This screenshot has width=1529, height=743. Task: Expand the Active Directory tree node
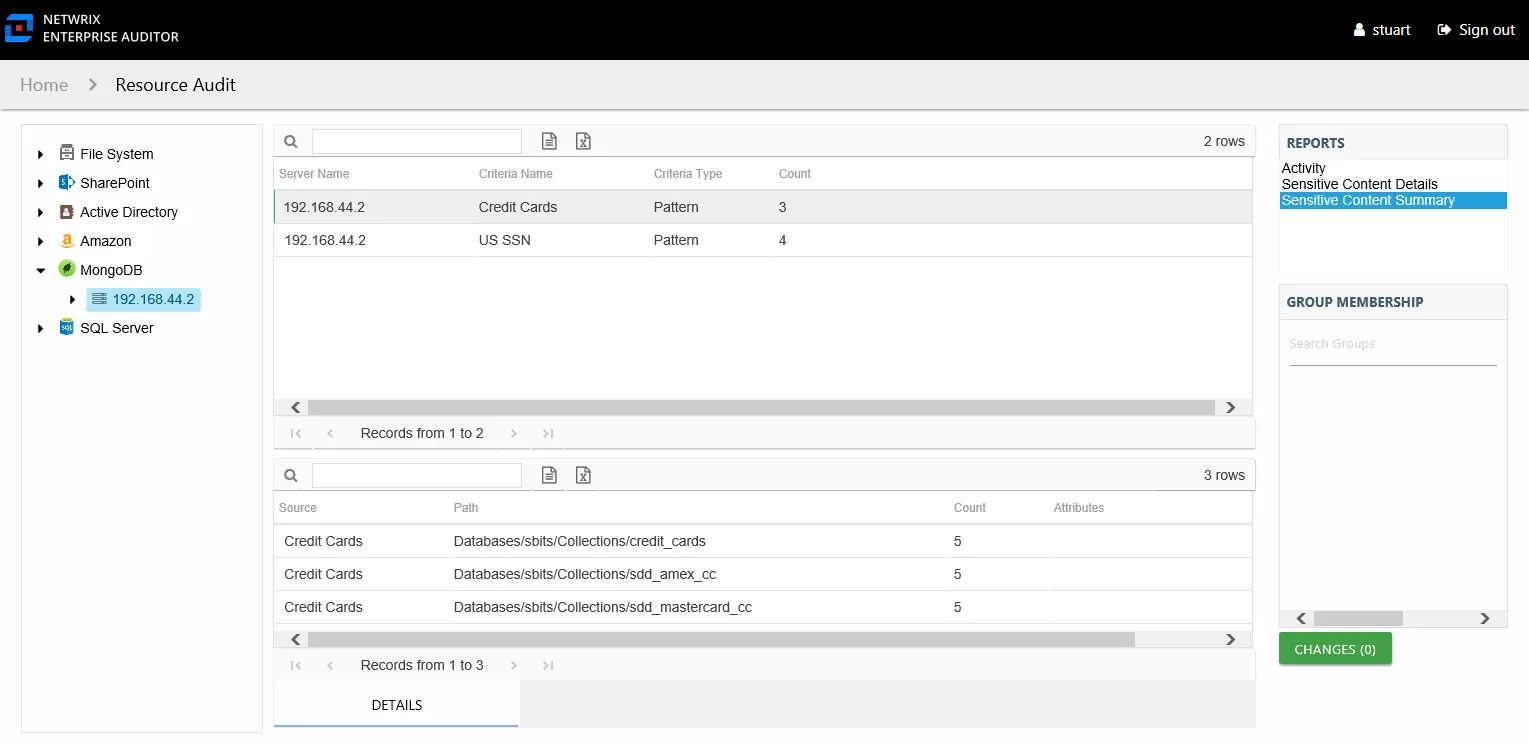coord(41,212)
